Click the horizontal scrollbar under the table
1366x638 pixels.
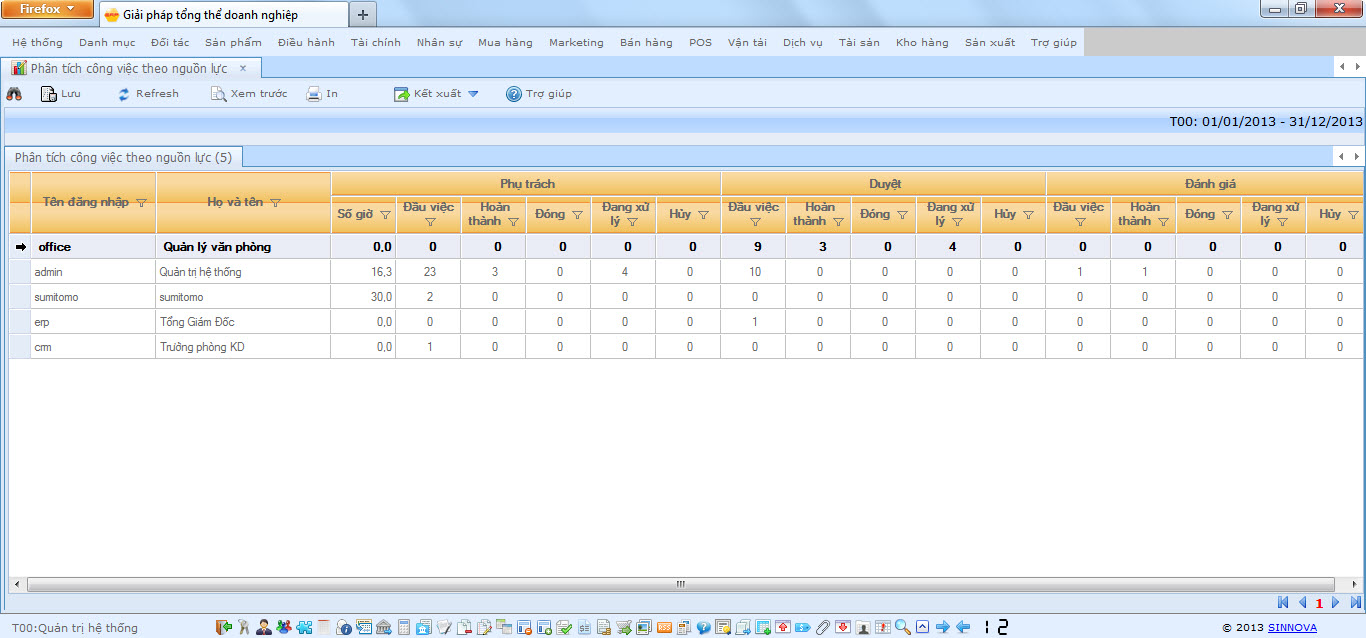point(680,584)
